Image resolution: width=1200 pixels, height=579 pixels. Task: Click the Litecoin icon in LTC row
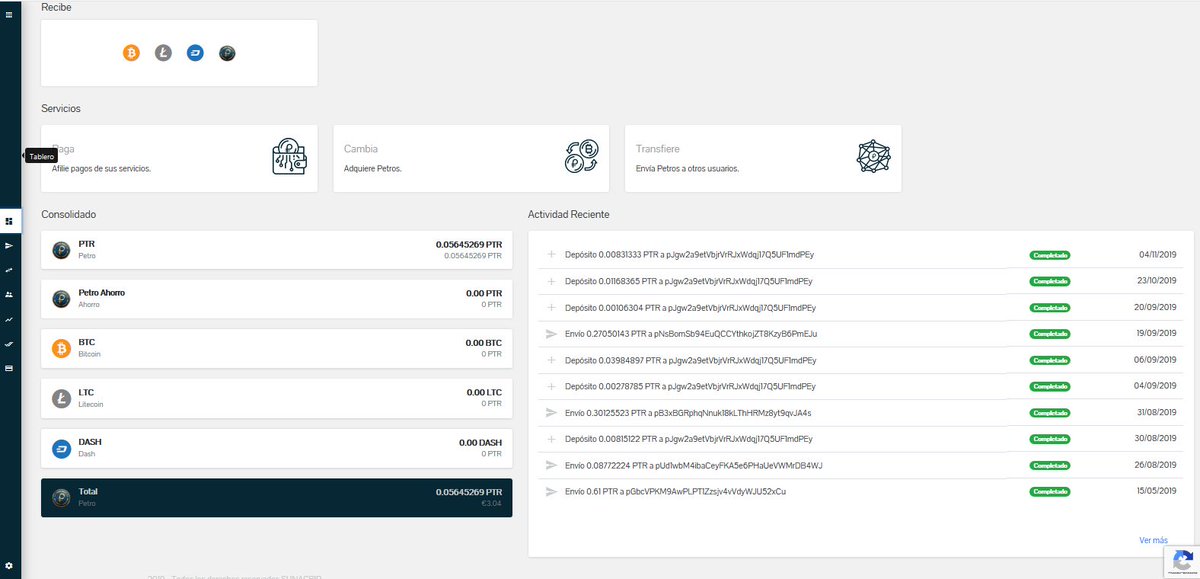[x=61, y=399]
